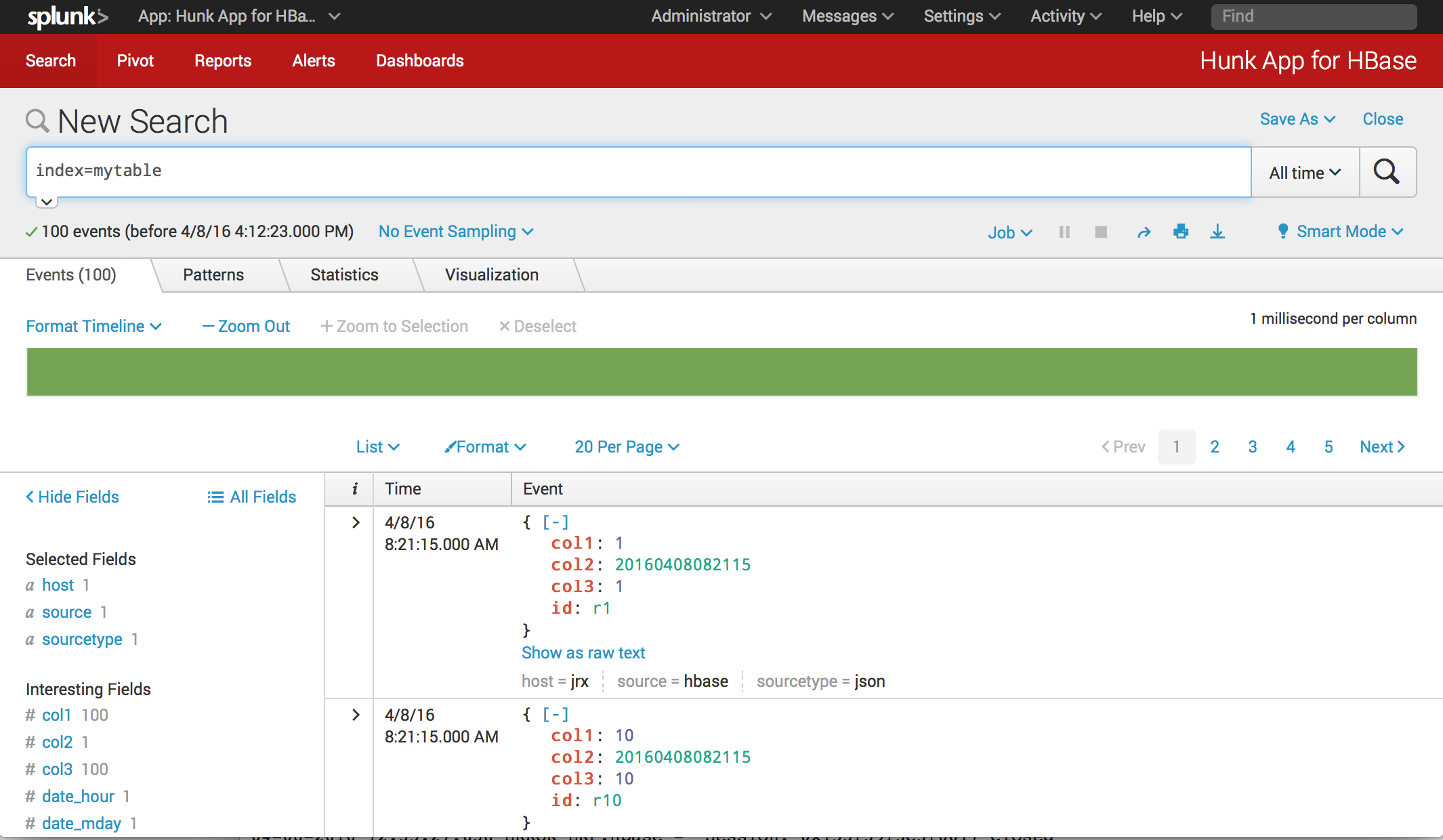Open the All time range picker
Viewport: 1443px width, 840px height.
tap(1305, 173)
